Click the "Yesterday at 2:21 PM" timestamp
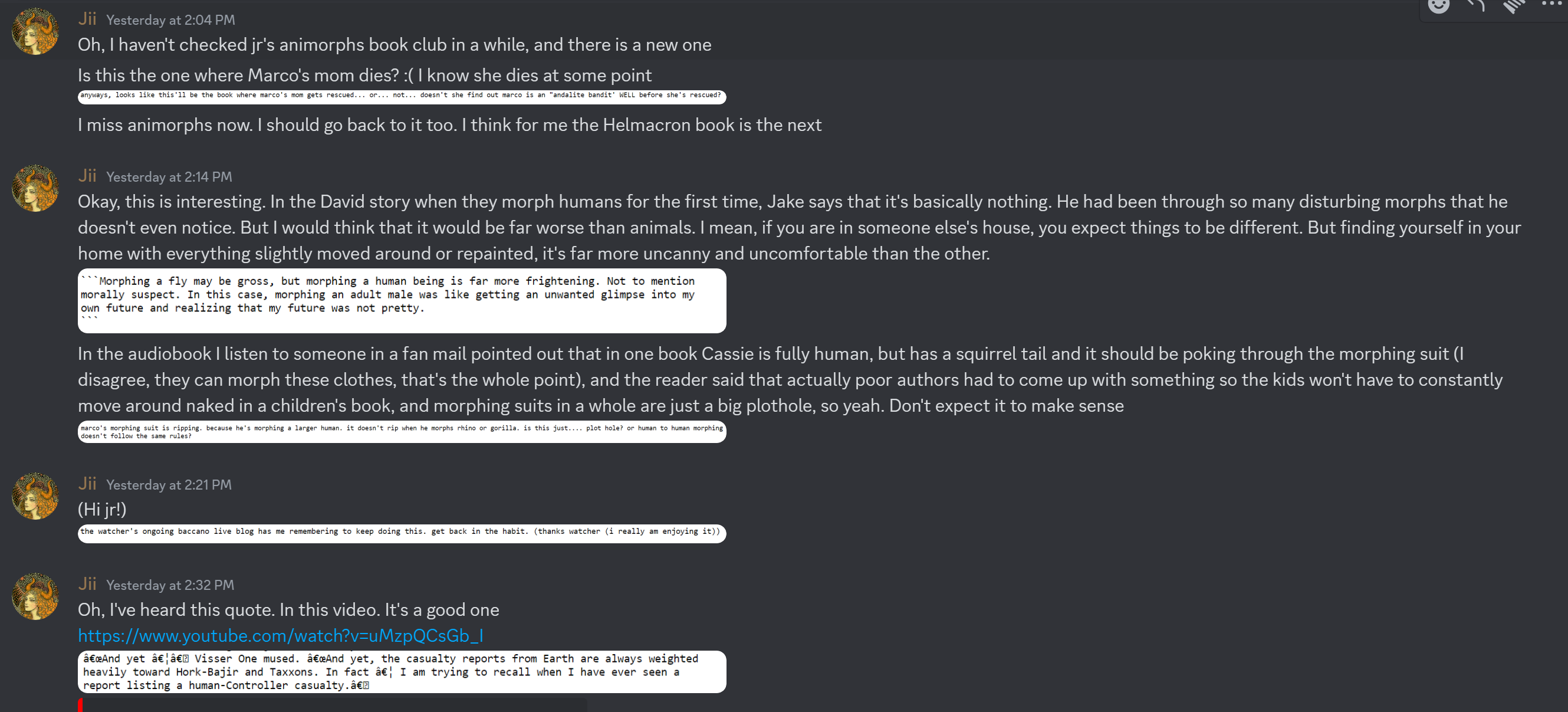1568x712 pixels. click(169, 485)
